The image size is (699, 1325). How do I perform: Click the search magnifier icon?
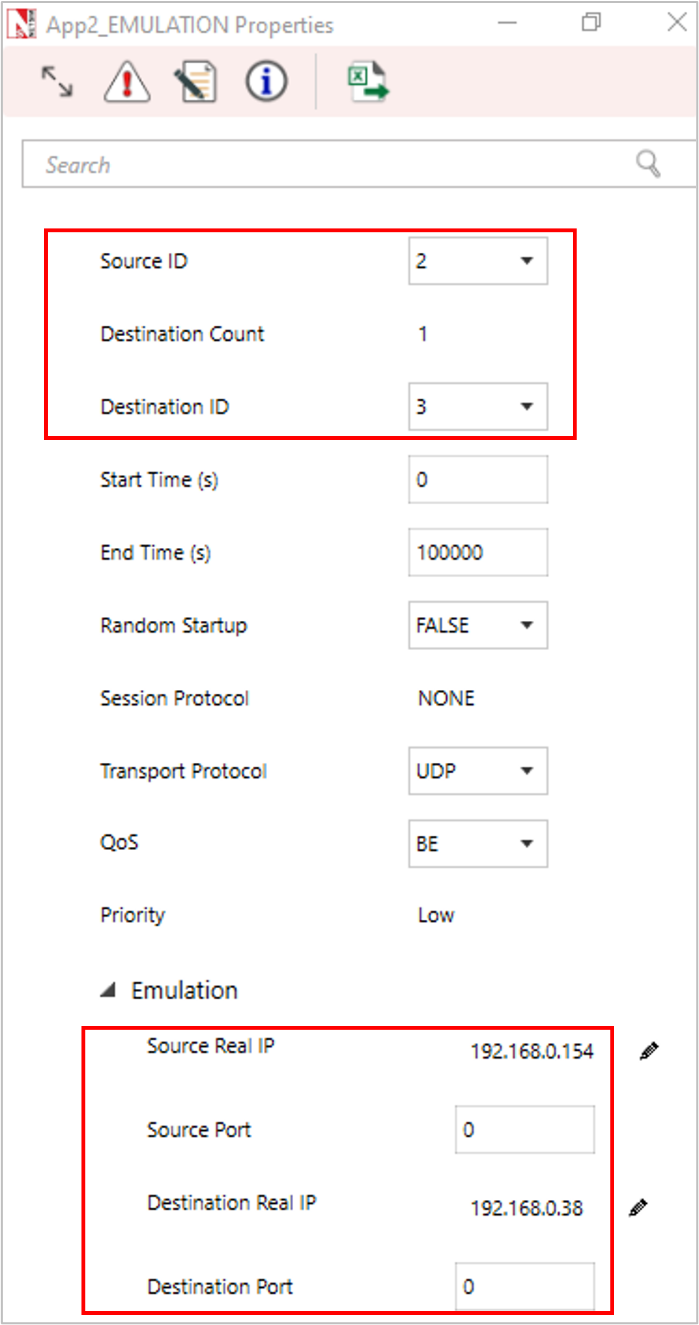click(x=648, y=164)
